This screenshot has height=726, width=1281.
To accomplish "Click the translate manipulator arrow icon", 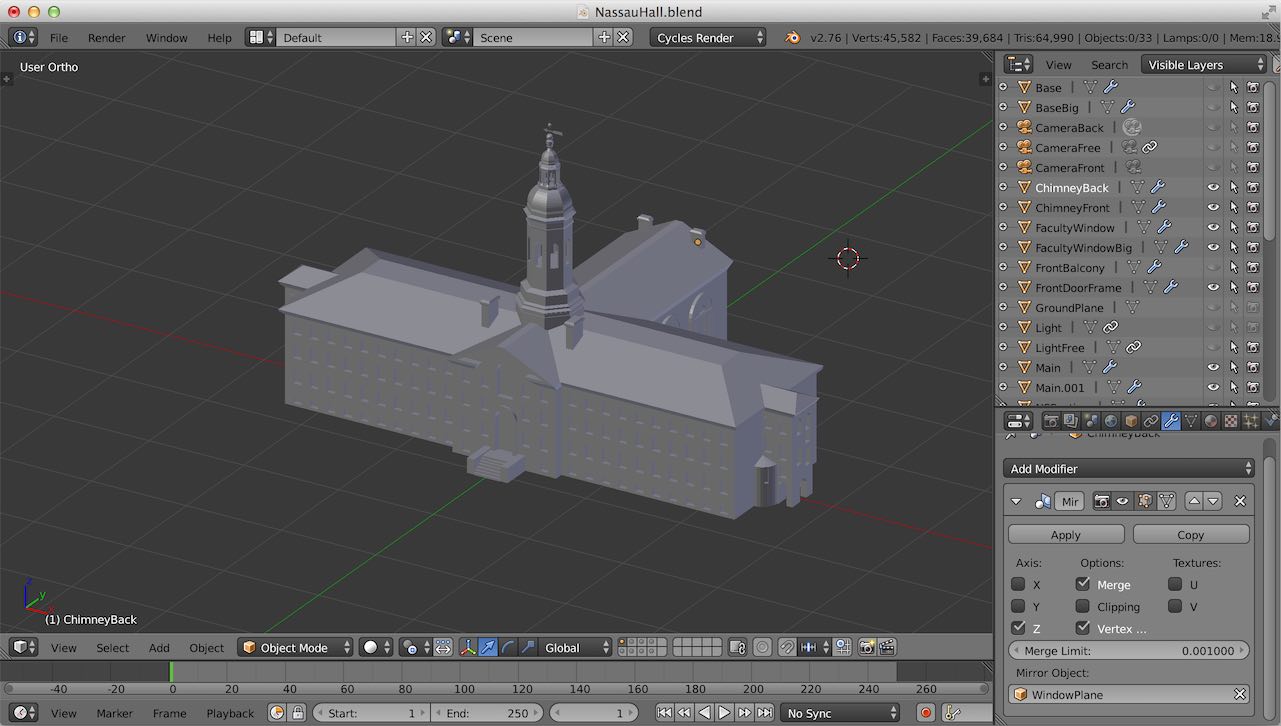I will tap(488, 647).
